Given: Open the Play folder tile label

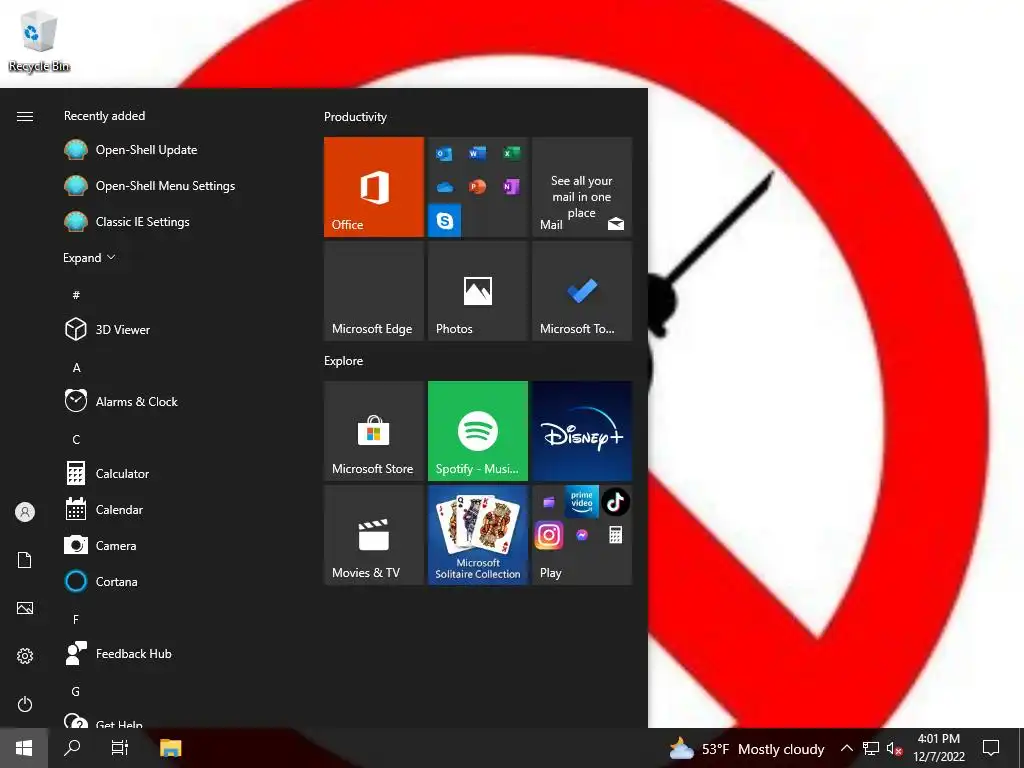Looking at the screenshot, I should click(551, 573).
